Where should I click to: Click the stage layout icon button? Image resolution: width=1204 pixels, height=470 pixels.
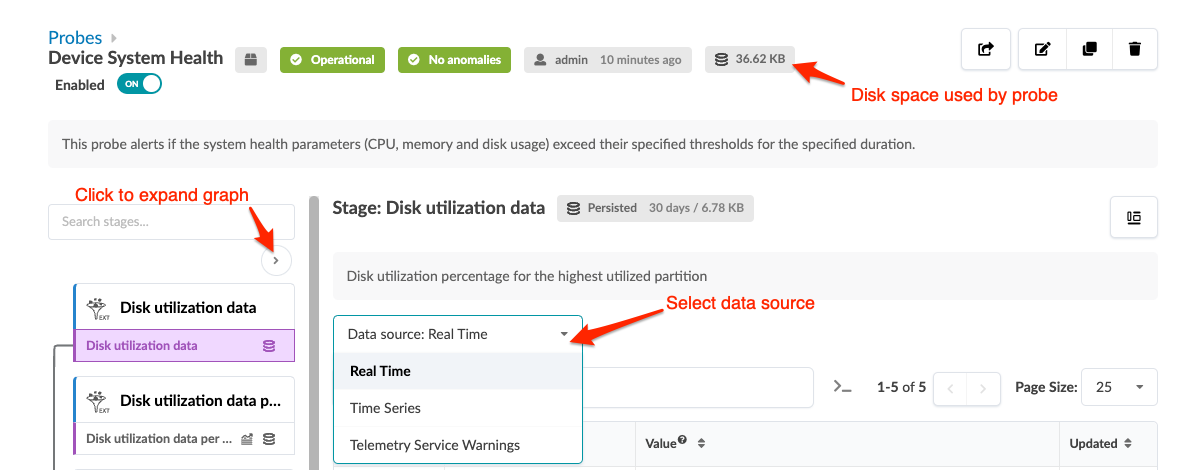coord(1134,217)
